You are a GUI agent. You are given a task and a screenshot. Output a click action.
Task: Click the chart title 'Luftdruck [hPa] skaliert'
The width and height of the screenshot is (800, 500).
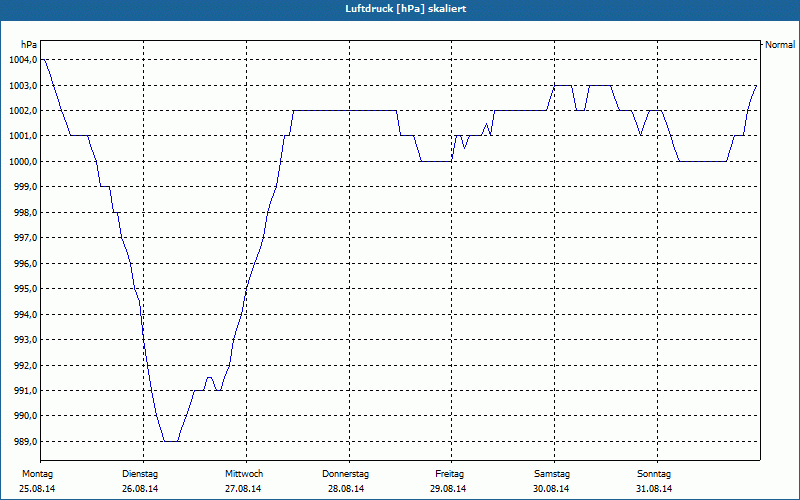coord(406,9)
